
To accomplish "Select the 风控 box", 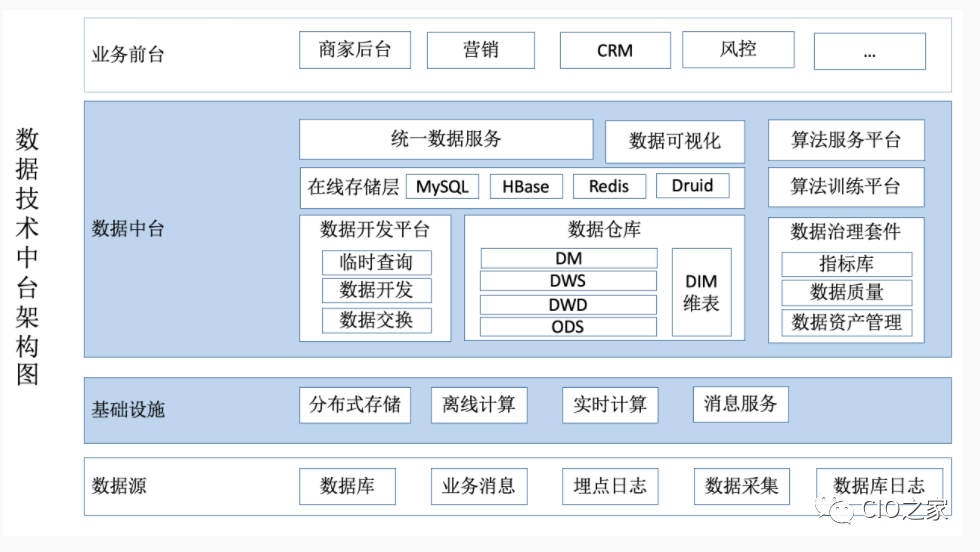I will [738, 49].
